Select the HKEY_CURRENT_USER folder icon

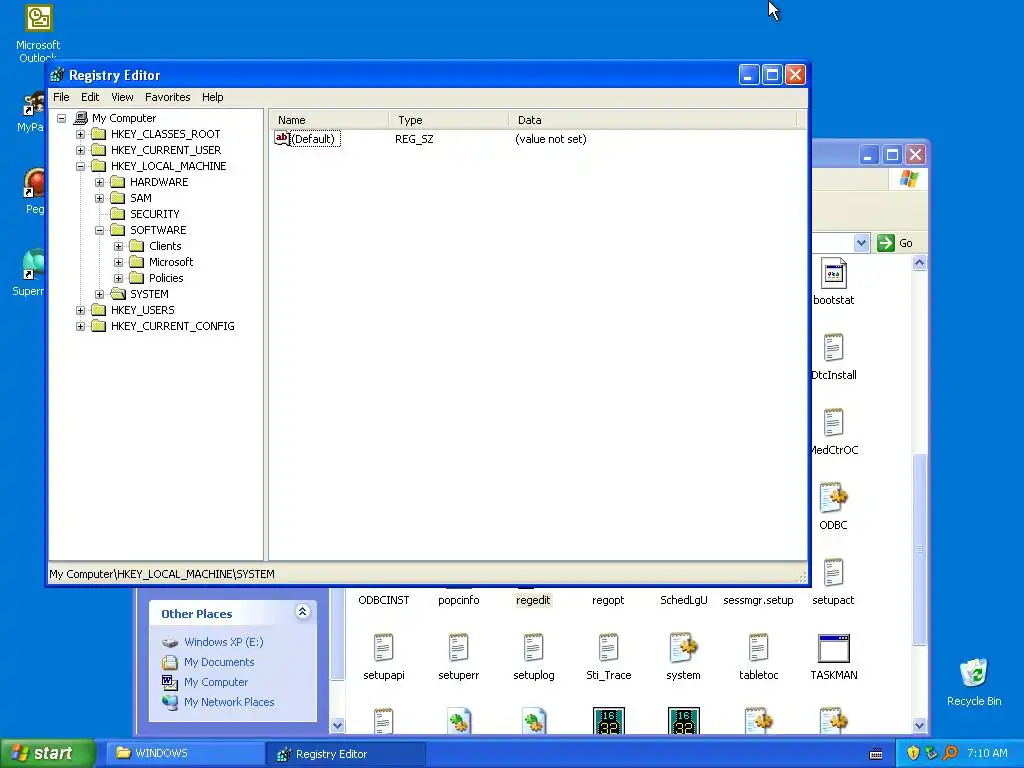tap(99, 150)
